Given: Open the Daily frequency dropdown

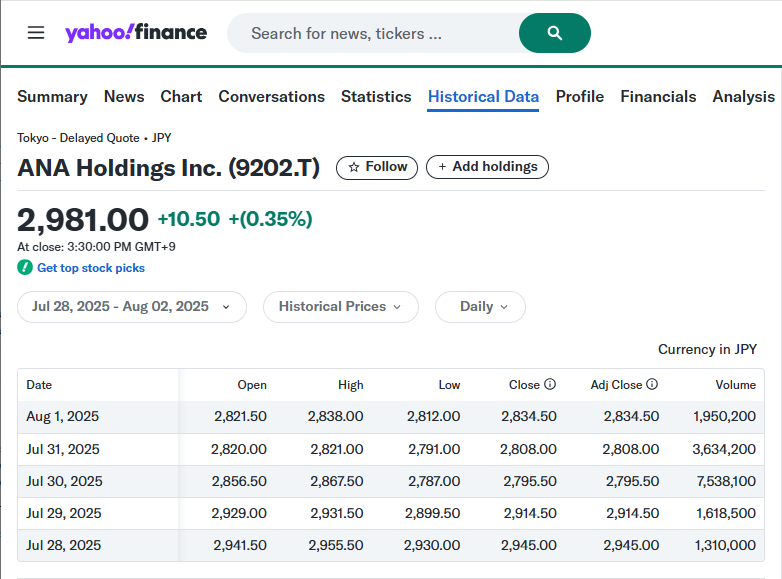Looking at the screenshot, I should (480, 307).
